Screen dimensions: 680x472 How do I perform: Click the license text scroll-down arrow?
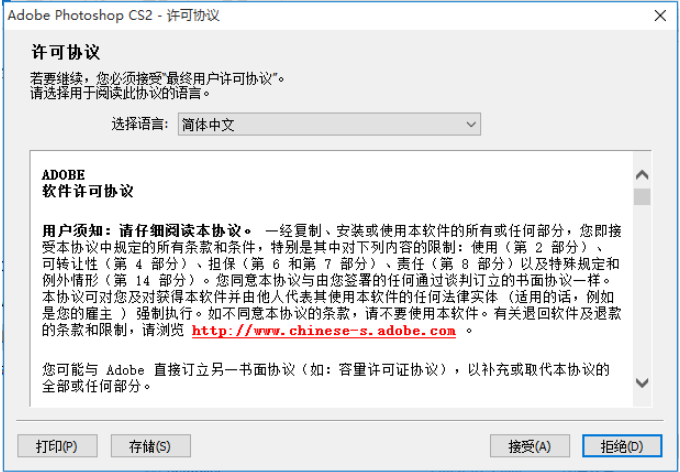click(x=642, y=383)
